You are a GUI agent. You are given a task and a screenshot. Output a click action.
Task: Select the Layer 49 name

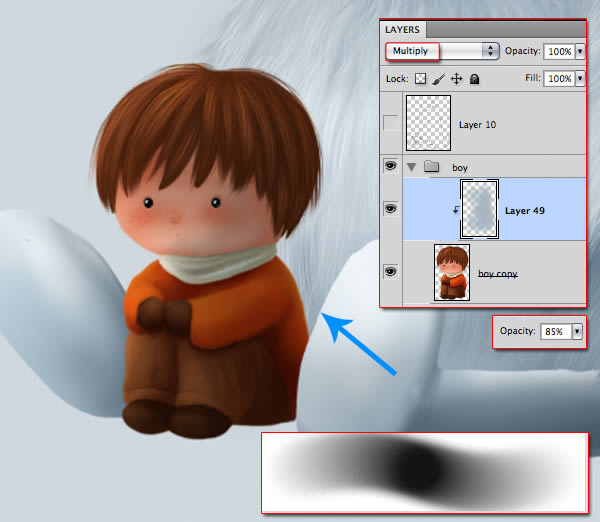tap(524, 210)
